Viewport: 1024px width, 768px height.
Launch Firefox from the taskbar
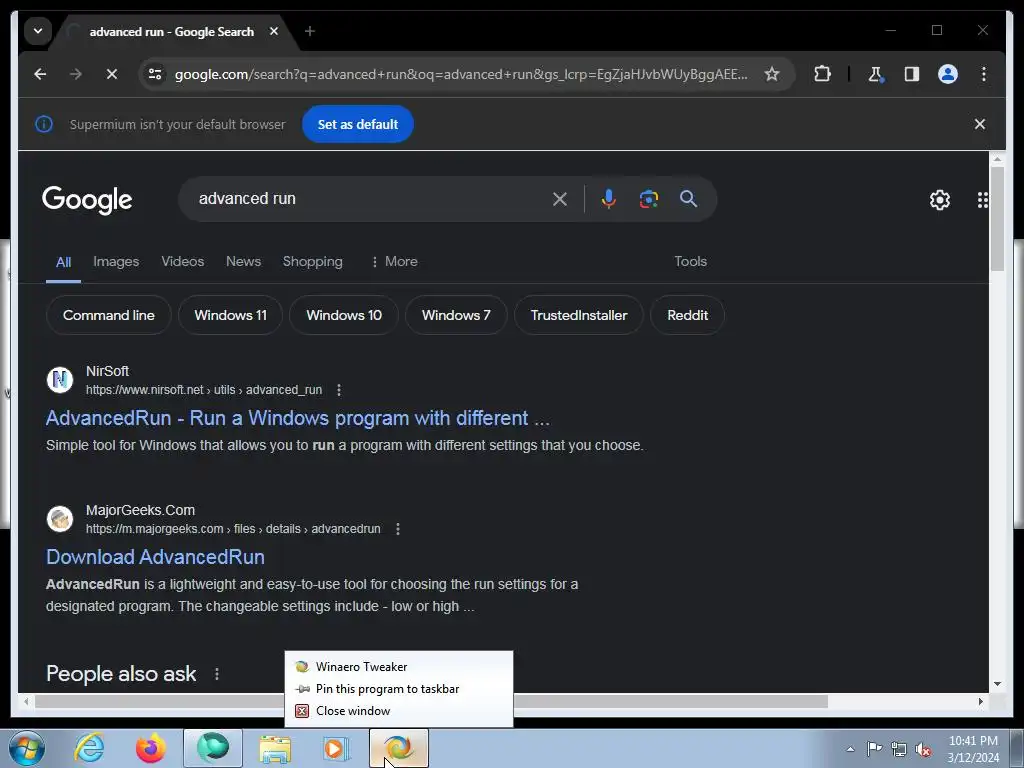click(x=151, y=748)
